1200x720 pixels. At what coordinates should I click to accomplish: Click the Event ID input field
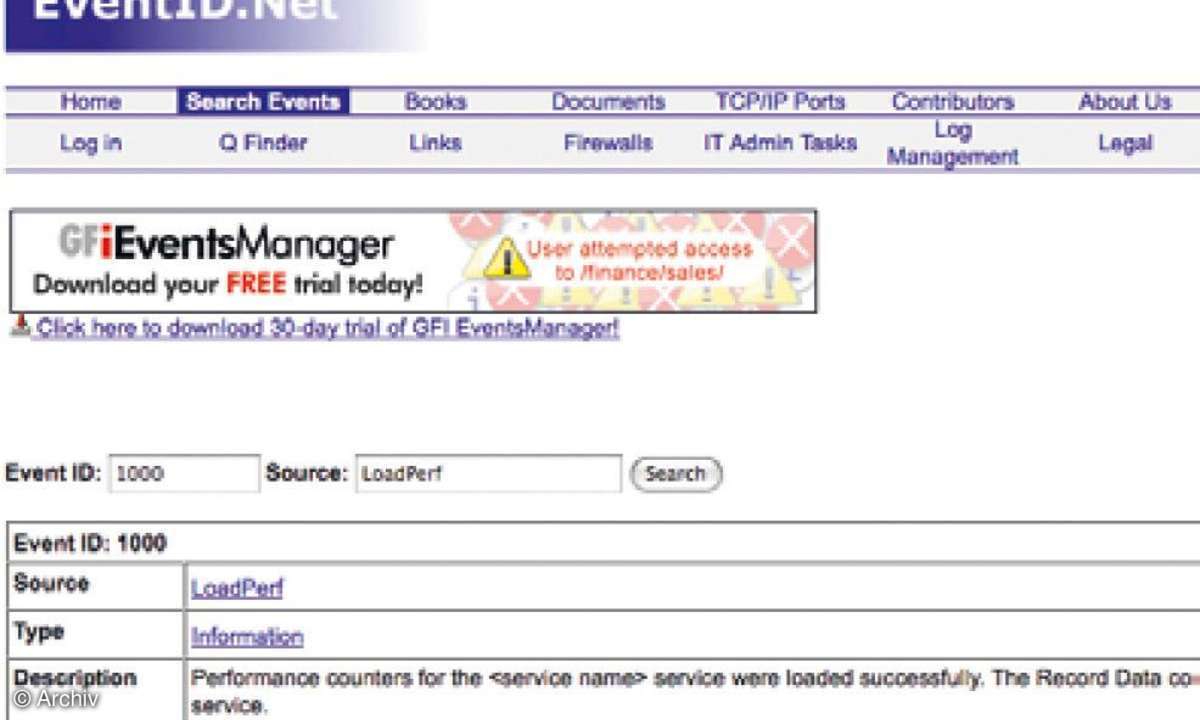coord(184,474)
